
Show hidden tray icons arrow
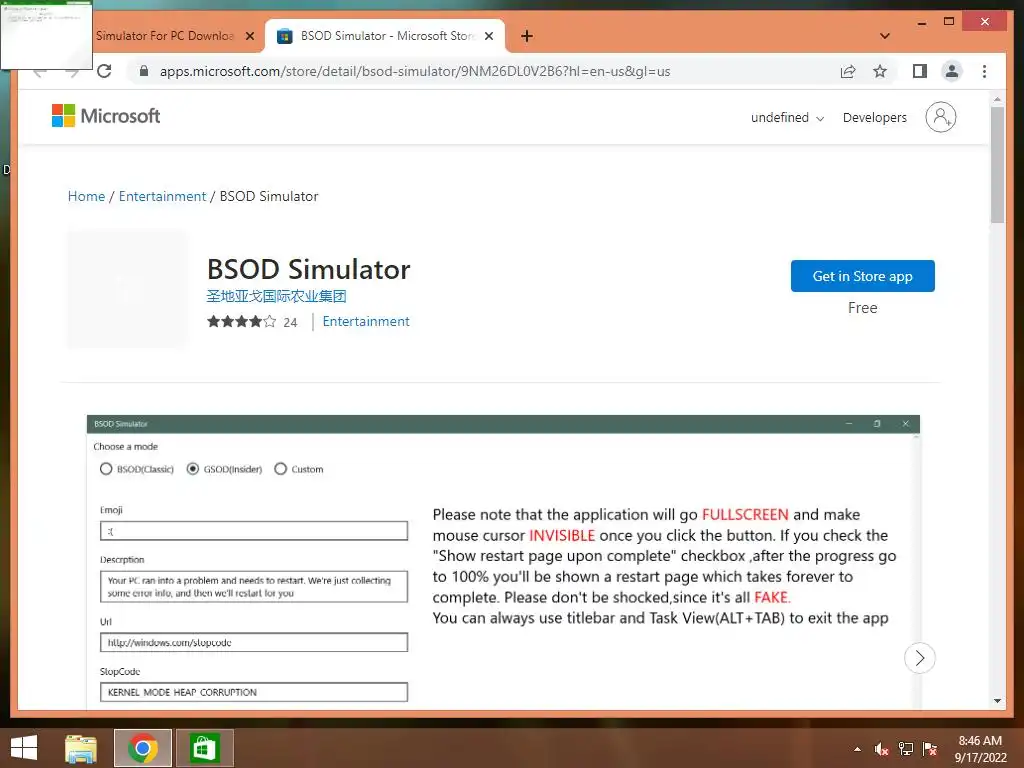pos(857,749)
